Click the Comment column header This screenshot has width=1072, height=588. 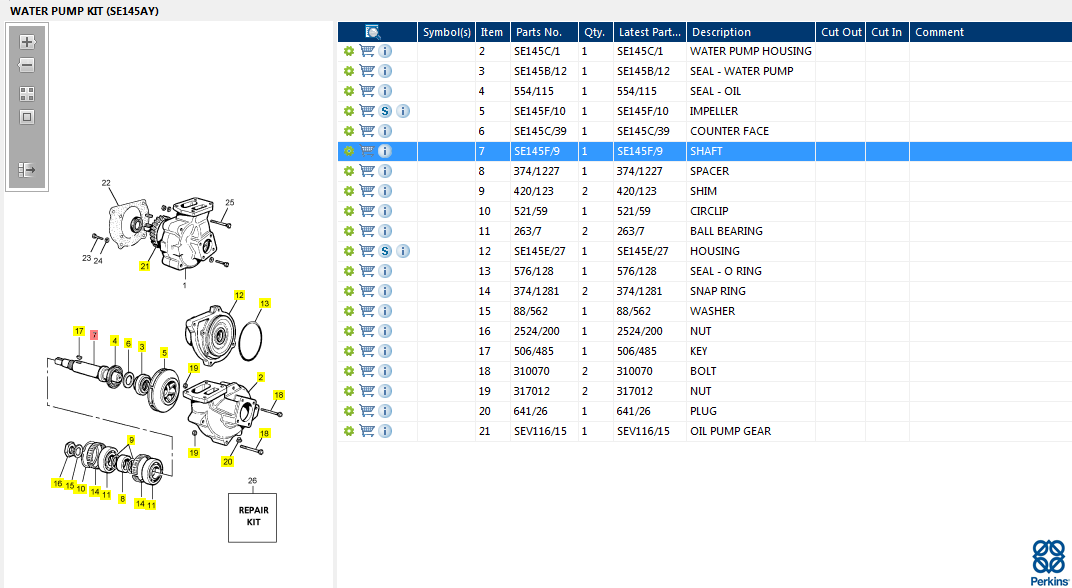pos(991,32)
